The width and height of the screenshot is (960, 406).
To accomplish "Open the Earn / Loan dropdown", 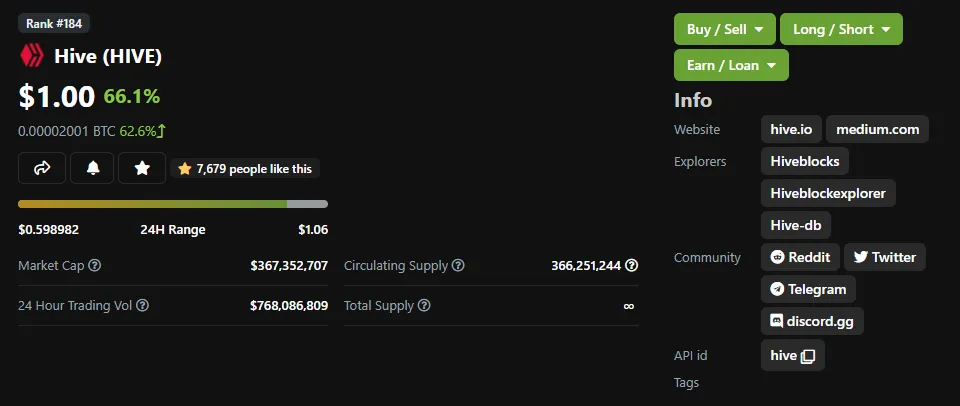I will [731, 65].
